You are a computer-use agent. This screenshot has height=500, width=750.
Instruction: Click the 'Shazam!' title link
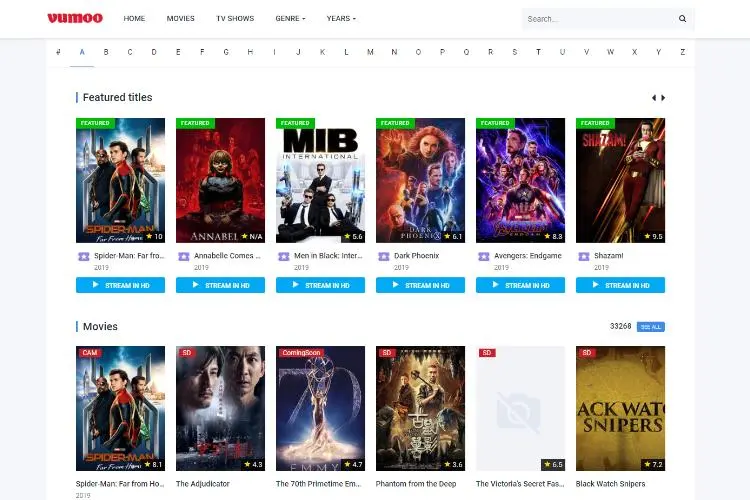(x=608, y=256)
